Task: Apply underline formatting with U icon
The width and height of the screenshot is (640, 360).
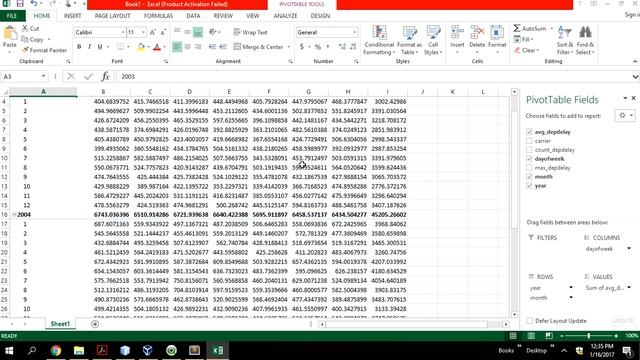Action: (100, 47)
